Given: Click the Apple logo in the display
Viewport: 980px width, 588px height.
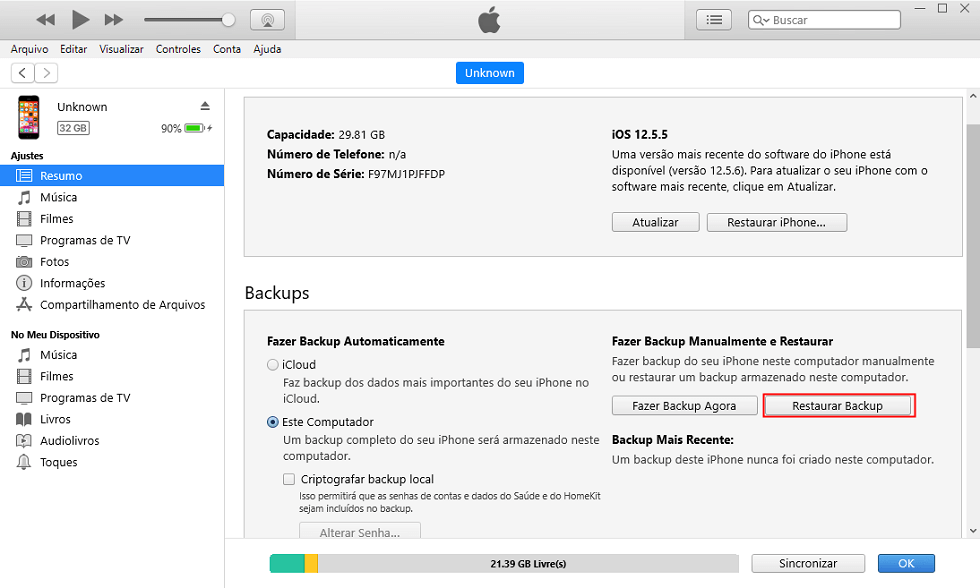Looking at the screenshot, I should click(x=489, y=20).
